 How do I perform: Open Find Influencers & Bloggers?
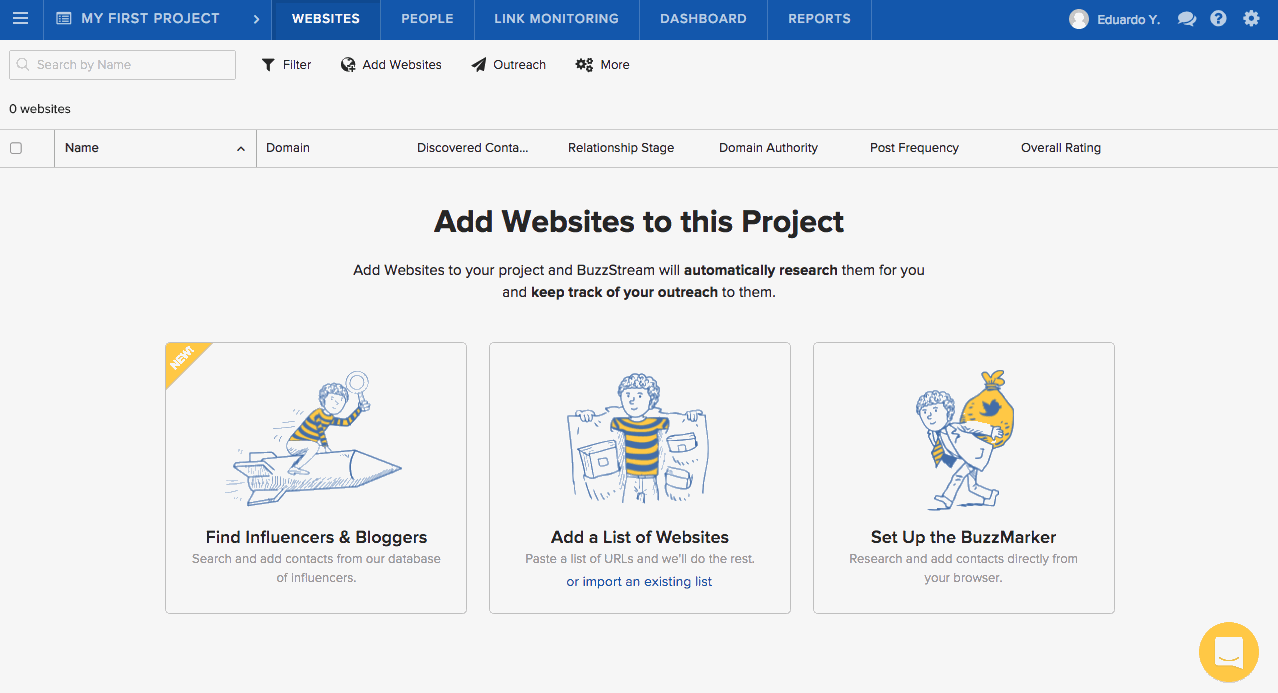pyautogui.click(x=316, y=537)
